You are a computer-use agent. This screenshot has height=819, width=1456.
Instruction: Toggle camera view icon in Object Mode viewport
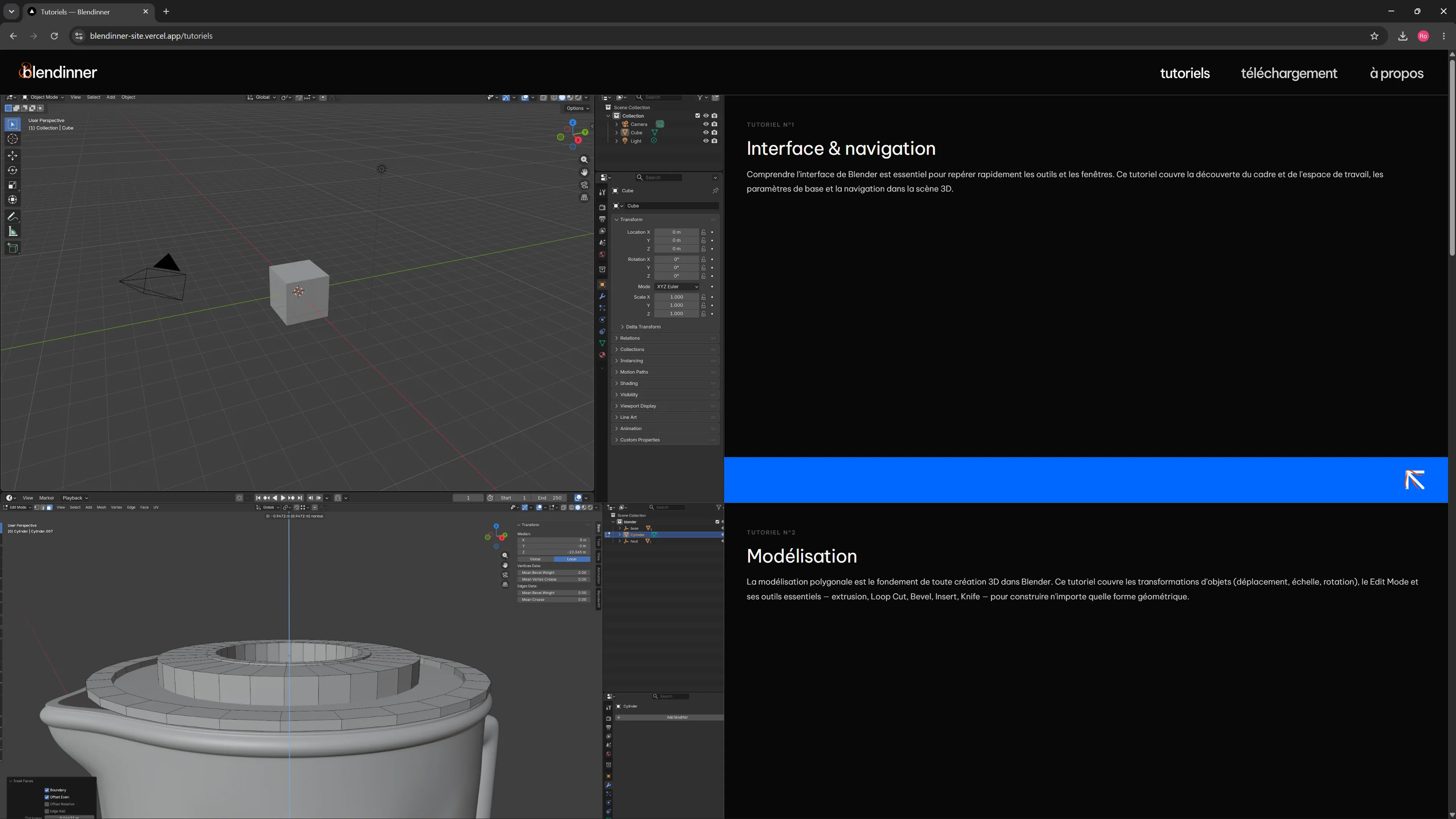[584, 185]
